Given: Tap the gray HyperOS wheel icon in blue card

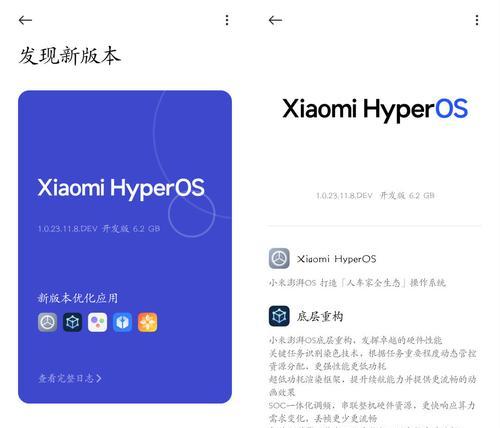Looking at the screenshot, I should pos(47,322).
